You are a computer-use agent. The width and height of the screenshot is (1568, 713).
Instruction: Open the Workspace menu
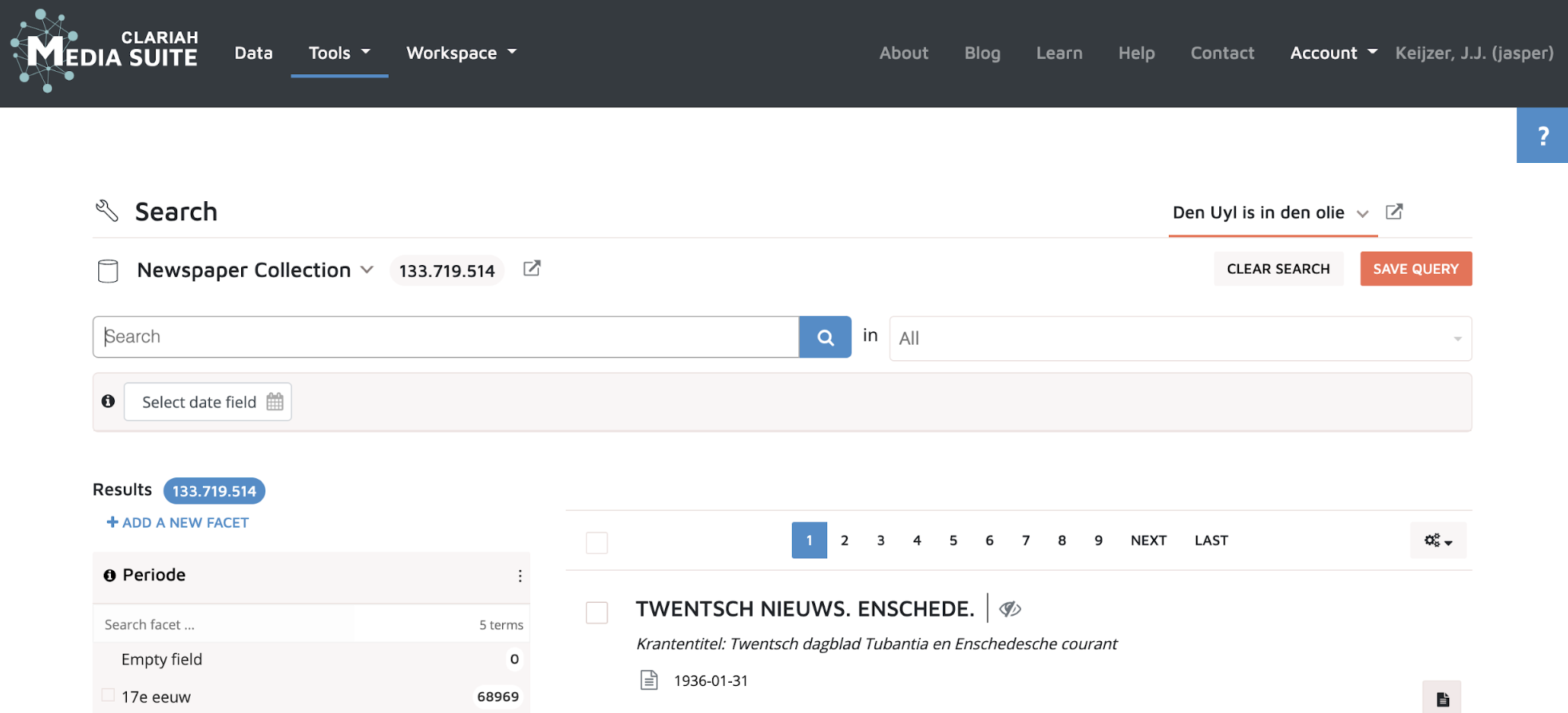pos(461,53)
